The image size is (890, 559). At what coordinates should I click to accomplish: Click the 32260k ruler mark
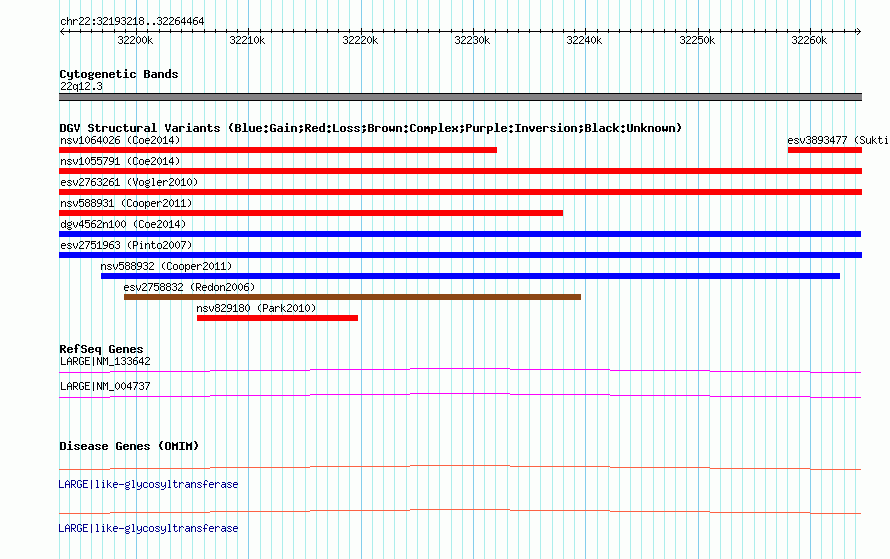click(x=809, y=40)
